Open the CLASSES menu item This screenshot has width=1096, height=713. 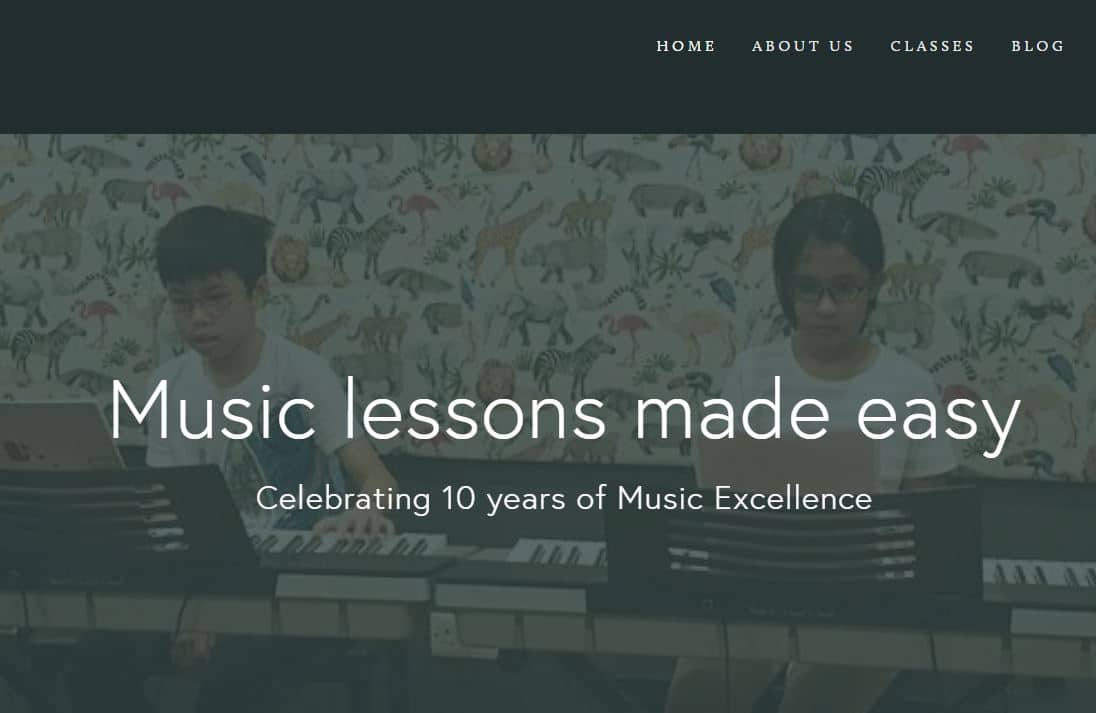click(x=932, y=46)
